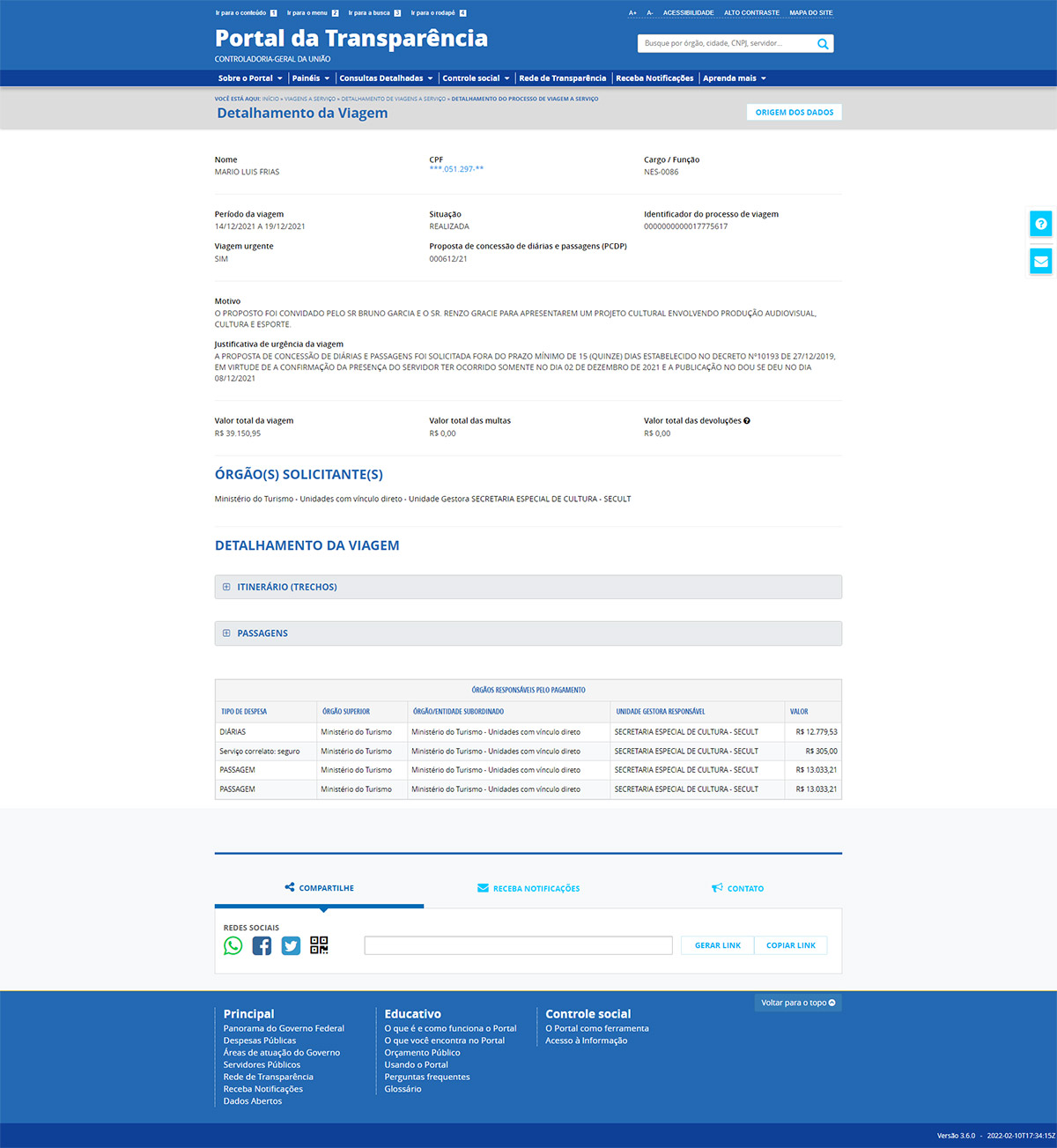Open the Sobre o Portal dropdown menu

[x=250, y=78]
